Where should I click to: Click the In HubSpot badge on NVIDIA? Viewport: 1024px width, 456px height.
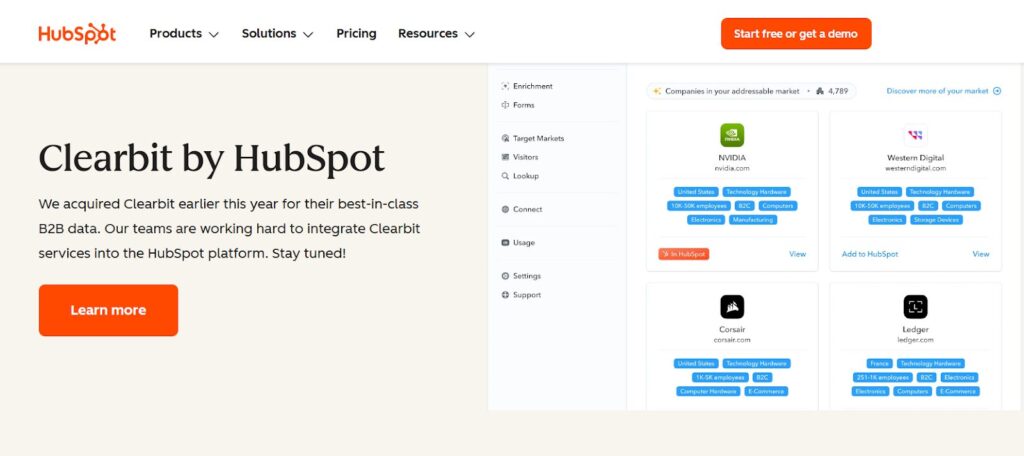click(683, 254)
